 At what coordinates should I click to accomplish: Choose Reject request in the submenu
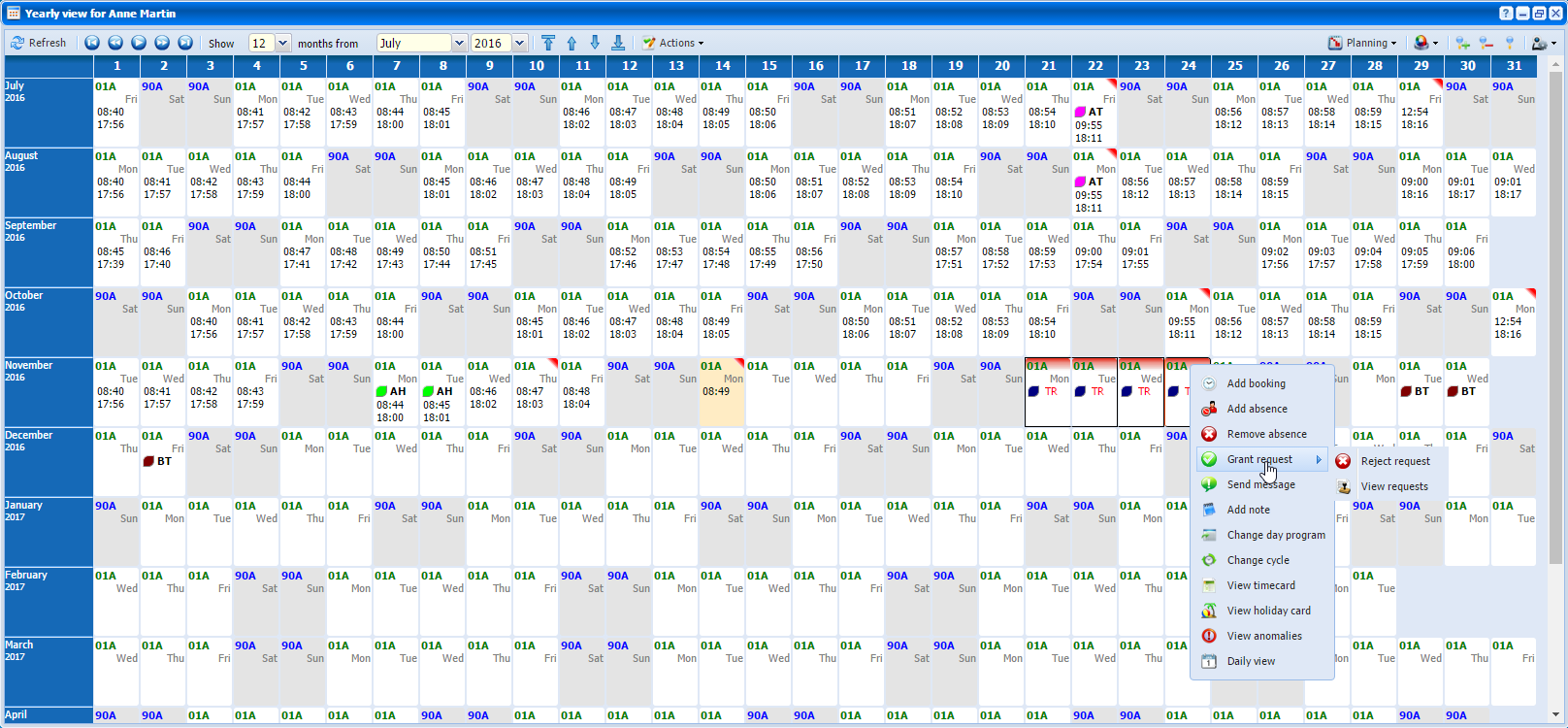[1394, 461]
